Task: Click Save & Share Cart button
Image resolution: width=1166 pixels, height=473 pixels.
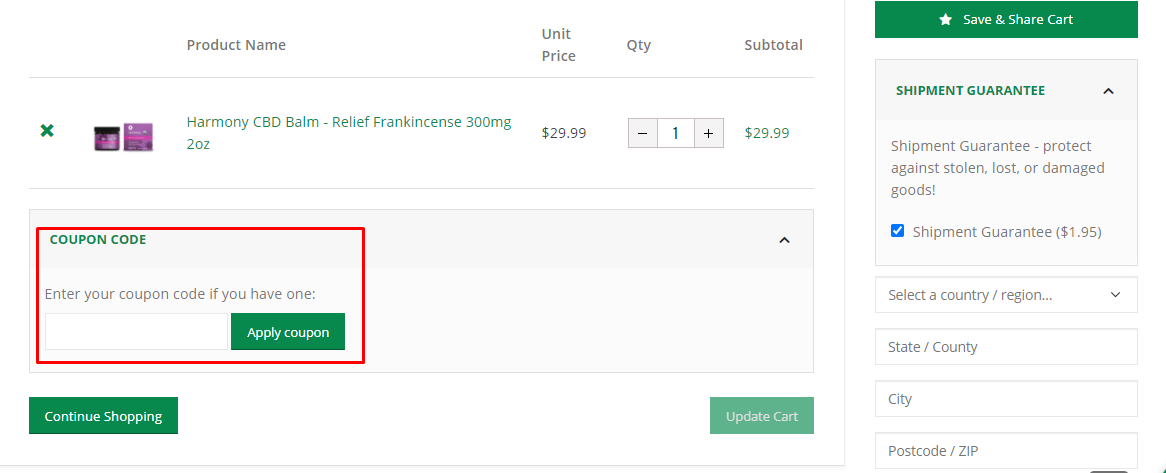Action: pyautogui.click(x=1006, y=19)
